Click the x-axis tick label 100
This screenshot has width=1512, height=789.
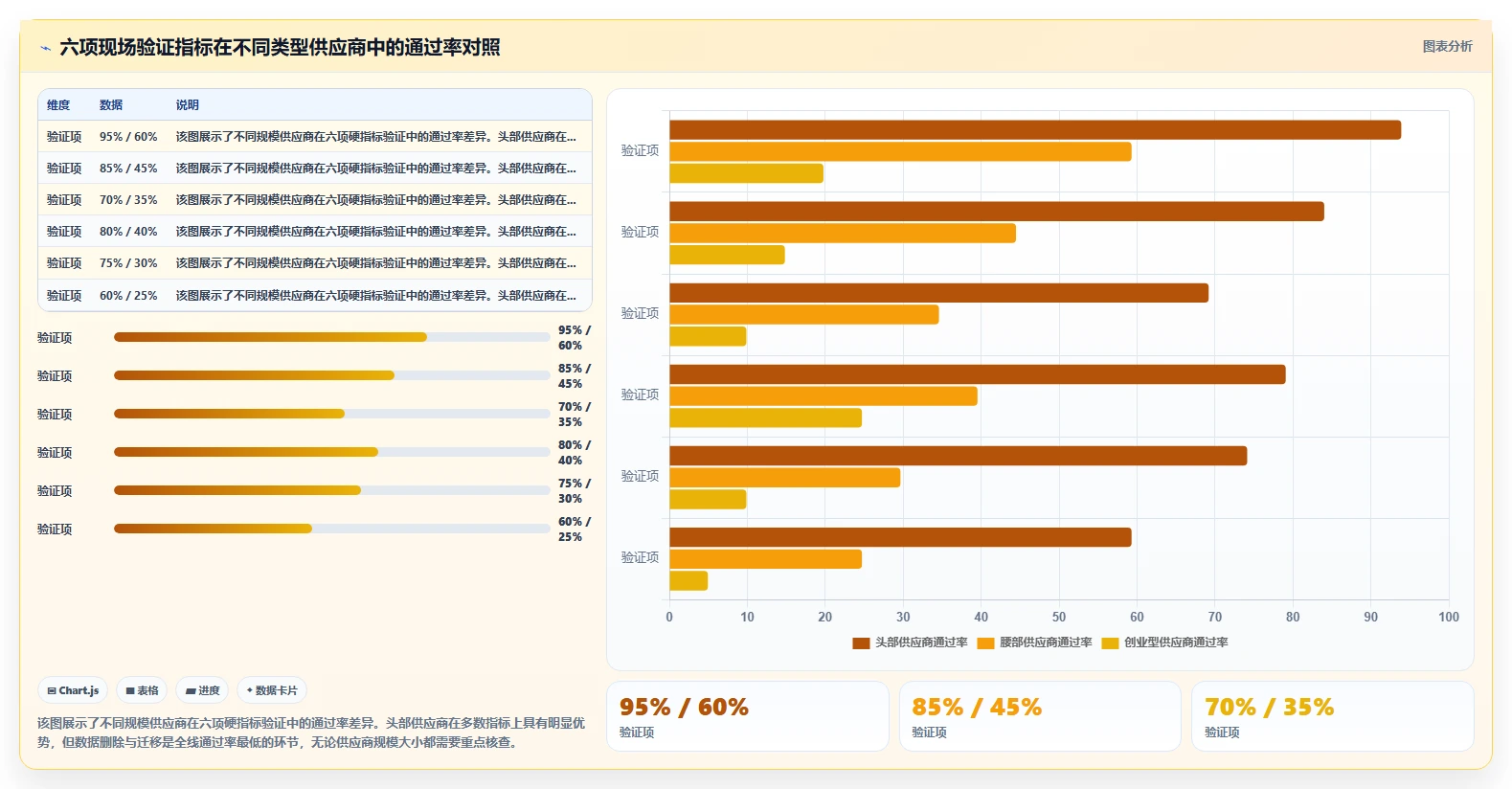(1449, 617)
